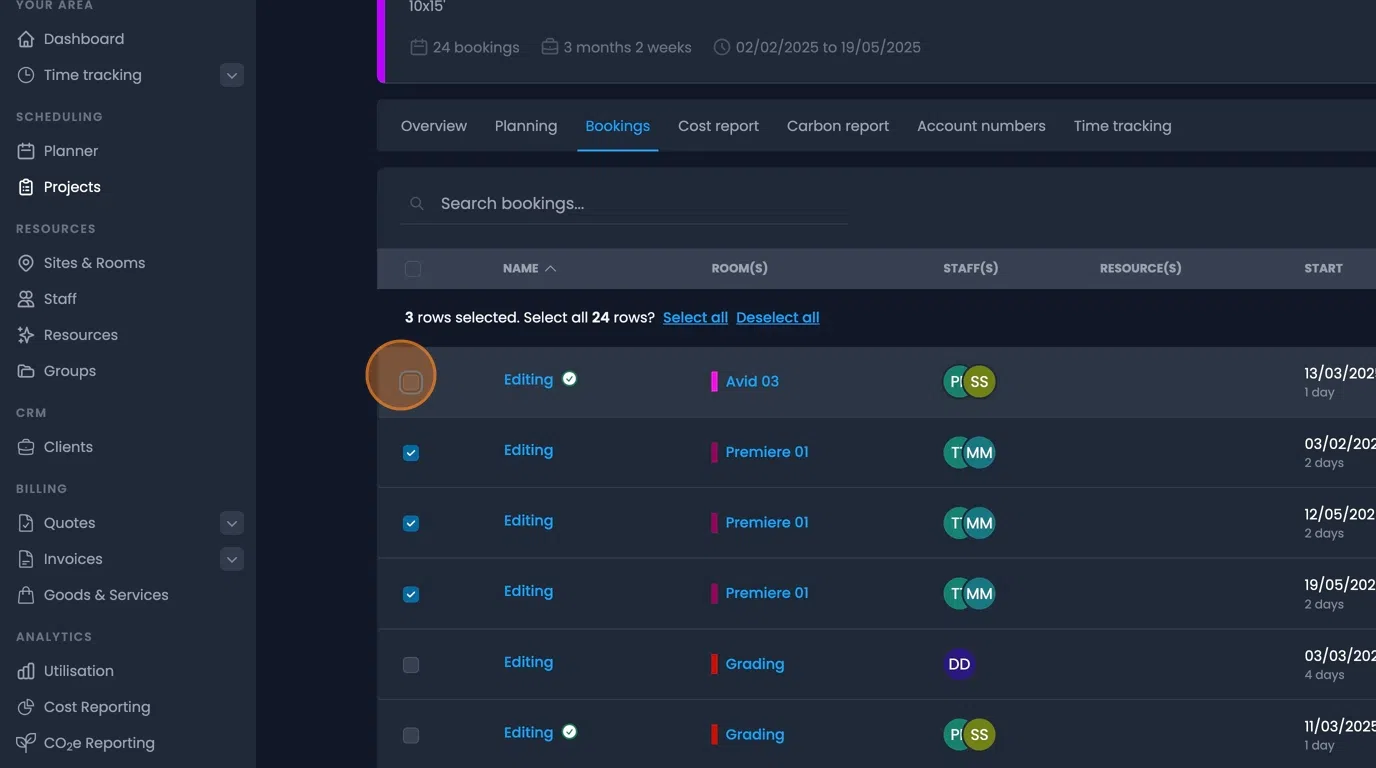Image resolution: width=1376 pixels, height=768 pixels.
Task: Open the Quotes dropdown in the sidebar
Action: click(231, 522)
